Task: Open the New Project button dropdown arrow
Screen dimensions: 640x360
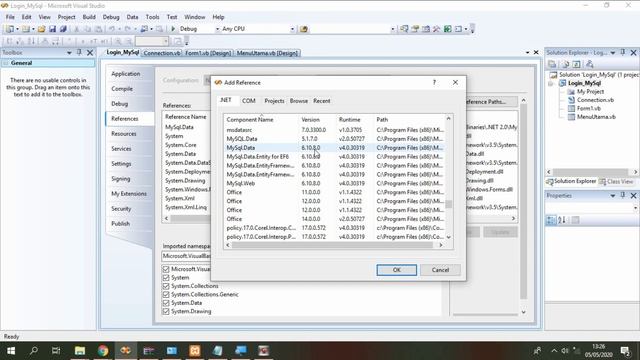Action: coord(17,29)
